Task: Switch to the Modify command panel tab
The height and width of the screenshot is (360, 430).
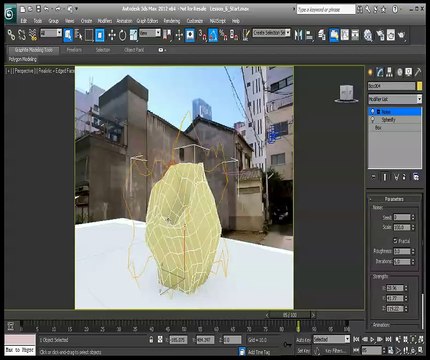Action: pyautogui.click(x=380, y=72)
